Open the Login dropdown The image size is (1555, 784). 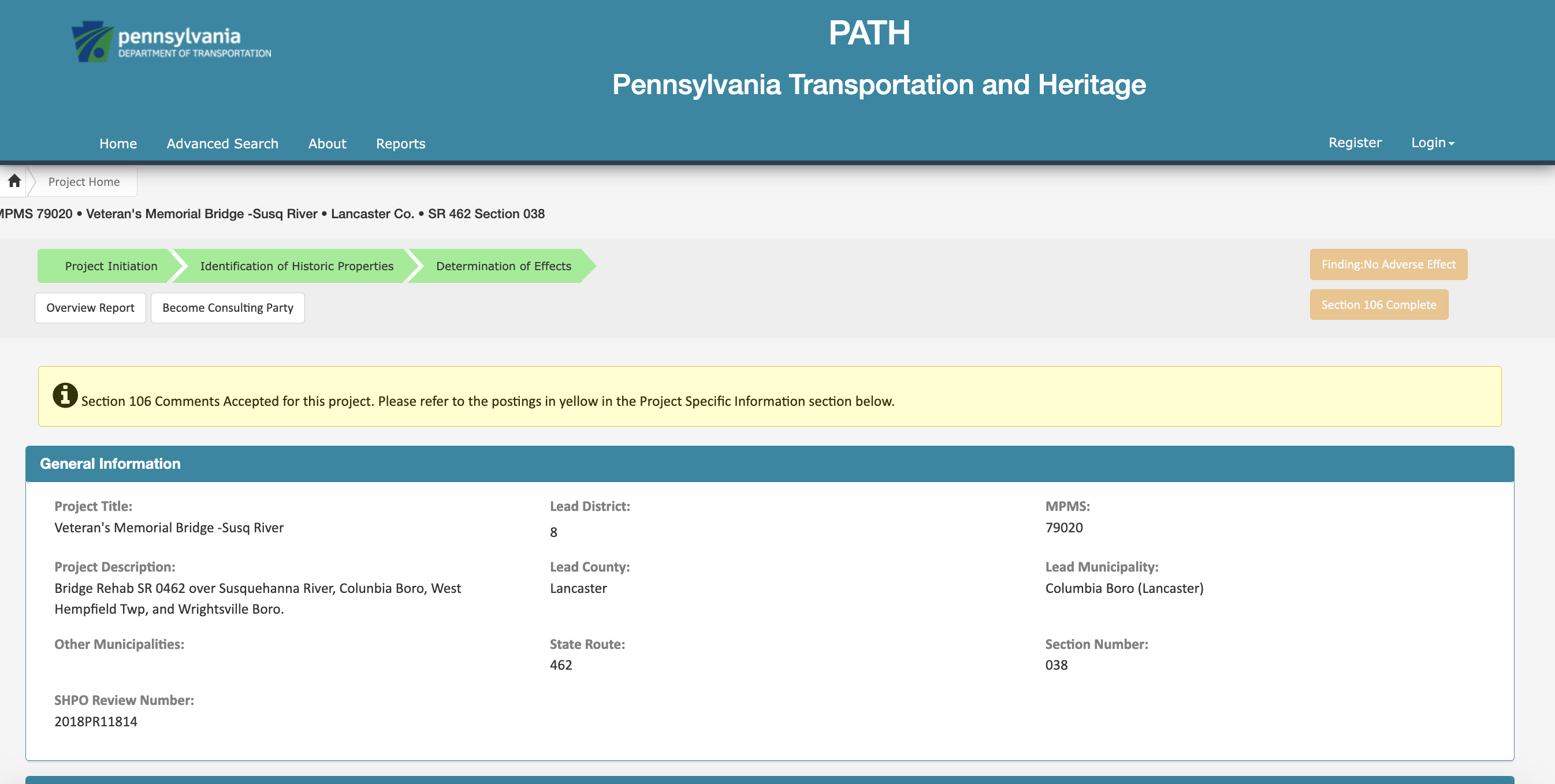tap(1433, 143)
